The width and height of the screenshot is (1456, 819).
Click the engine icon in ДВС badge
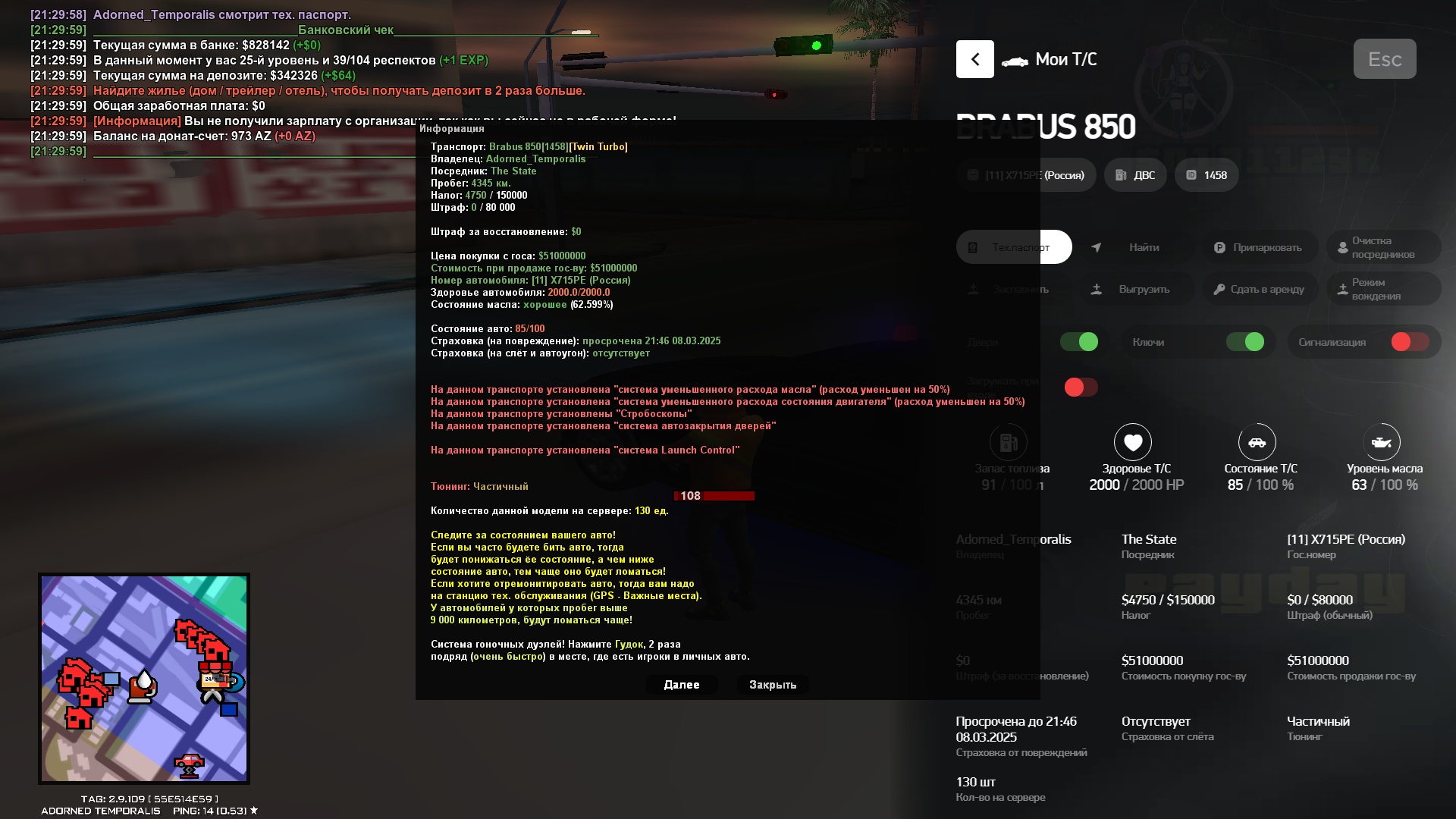tap(1121, 175)
